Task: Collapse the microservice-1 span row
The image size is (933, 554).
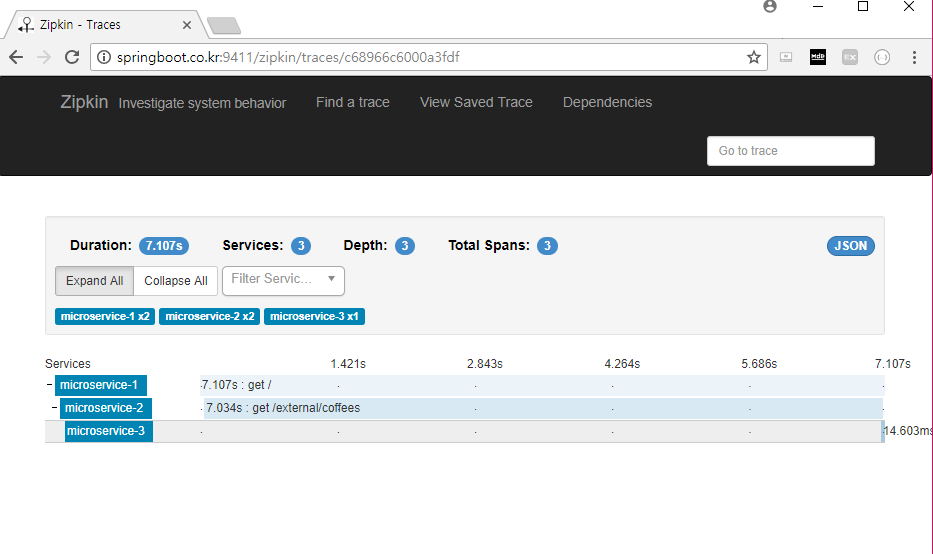Action: 49,384
